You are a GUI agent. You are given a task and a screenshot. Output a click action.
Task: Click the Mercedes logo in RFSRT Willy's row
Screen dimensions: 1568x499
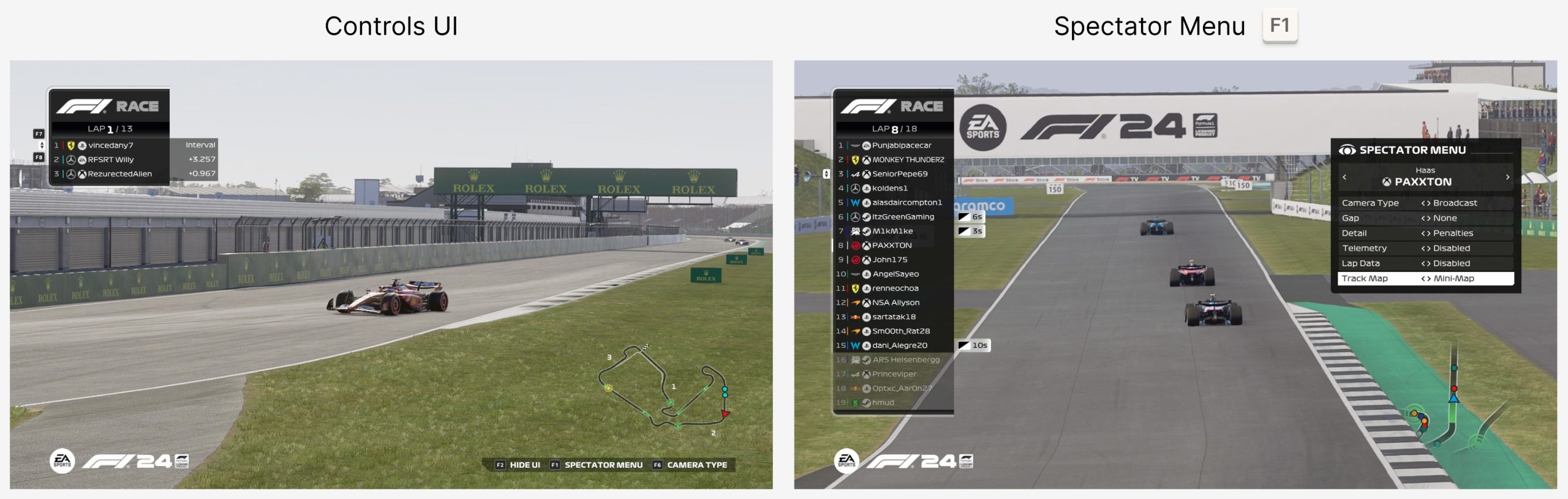point(71,160)
